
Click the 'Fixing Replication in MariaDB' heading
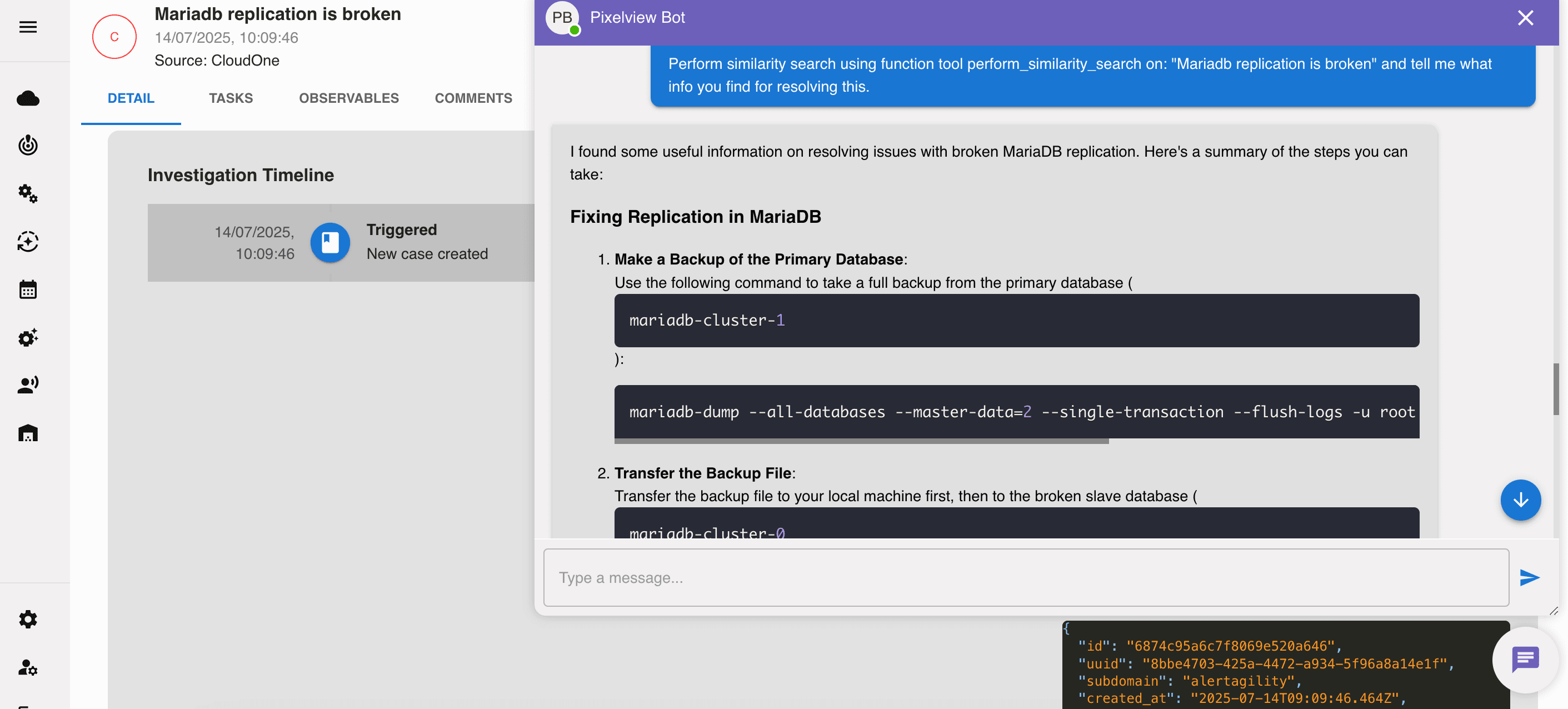click(x=695, y=217)
